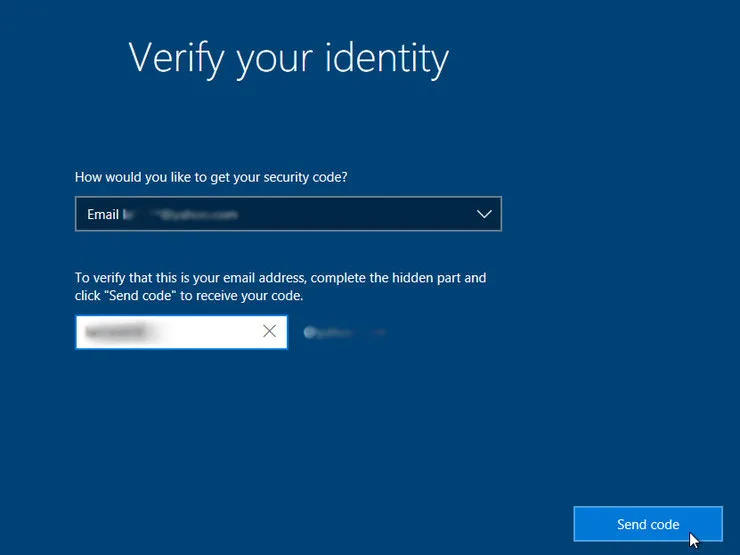The width and height of the screenshot is (740, 555).
Task: Focus the hidden email part input field
Action: pos(181,332)
